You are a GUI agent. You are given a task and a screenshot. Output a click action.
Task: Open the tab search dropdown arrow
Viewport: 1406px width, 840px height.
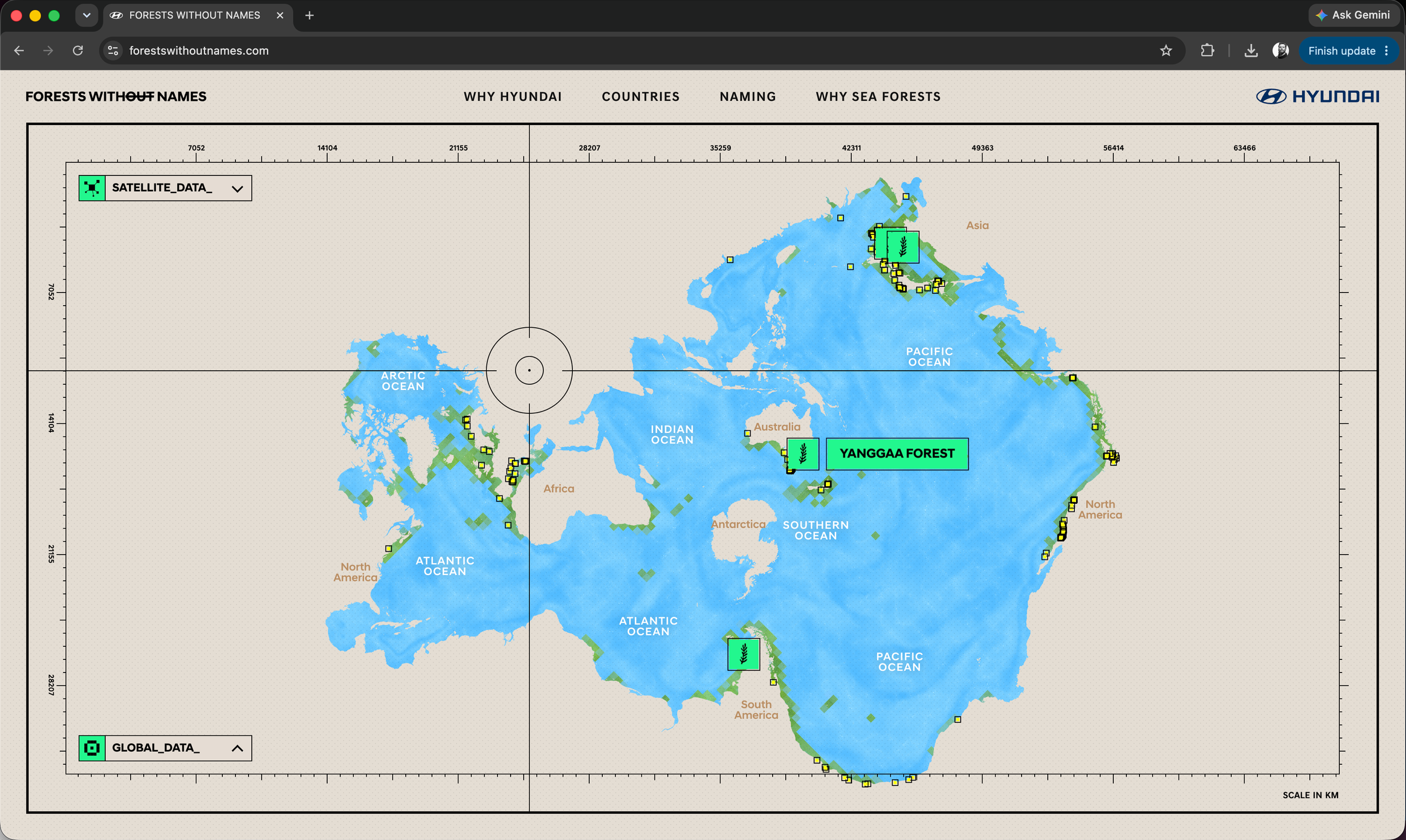point(87,15)
